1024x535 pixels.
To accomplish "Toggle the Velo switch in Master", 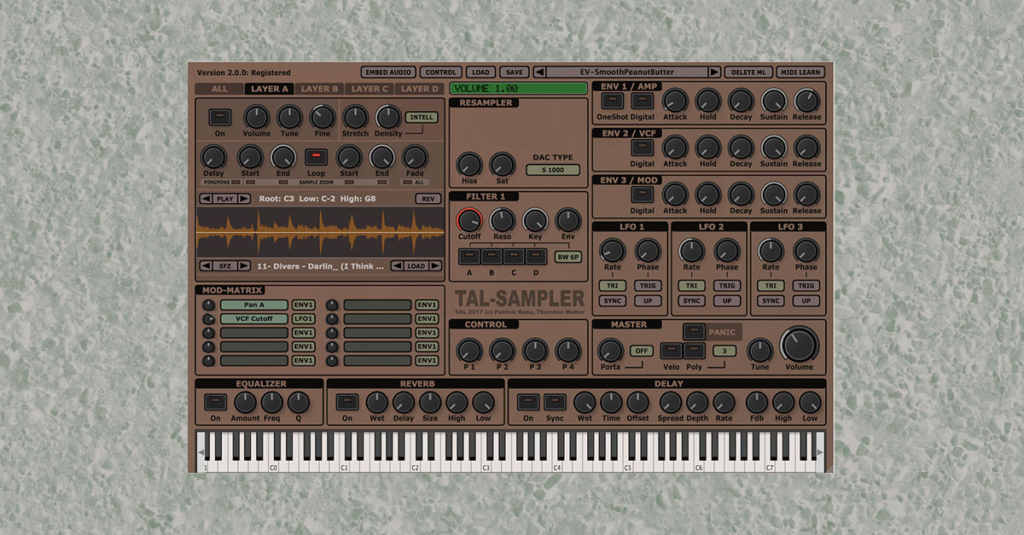I will (x=671, y=351).
